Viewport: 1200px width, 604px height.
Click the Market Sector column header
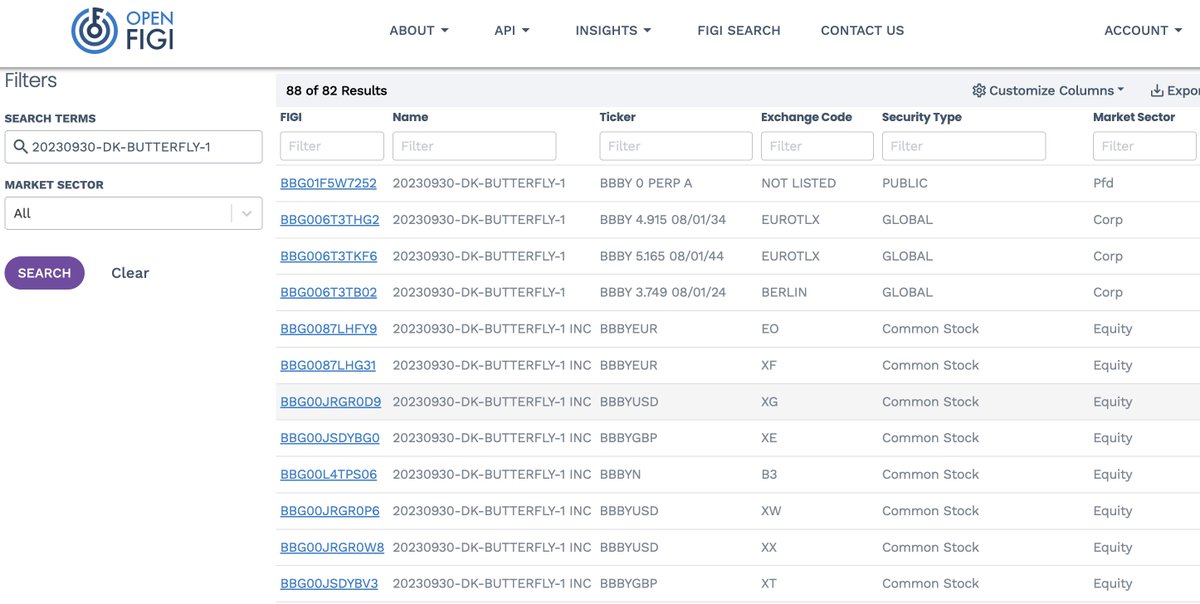(x=1134, y=117)
